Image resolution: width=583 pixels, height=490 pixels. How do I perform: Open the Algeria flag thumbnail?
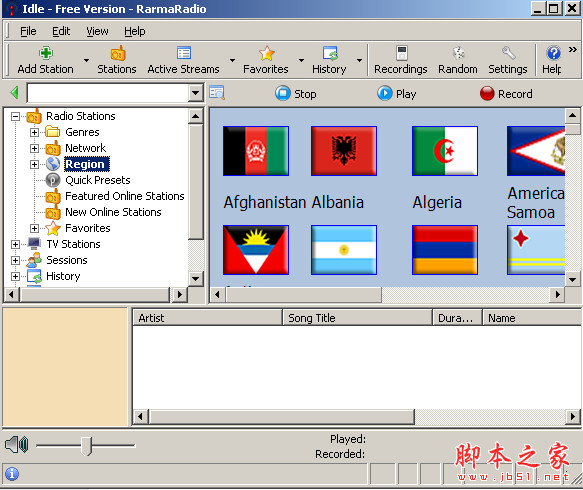[x=445, y=151]
